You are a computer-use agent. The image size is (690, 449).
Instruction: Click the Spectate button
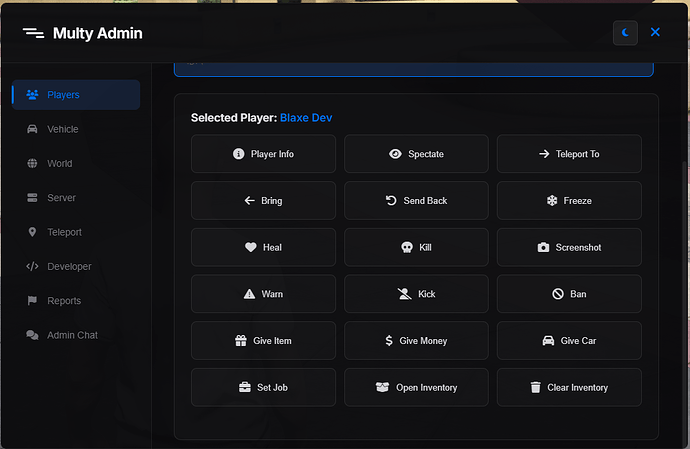click(416, 154)
